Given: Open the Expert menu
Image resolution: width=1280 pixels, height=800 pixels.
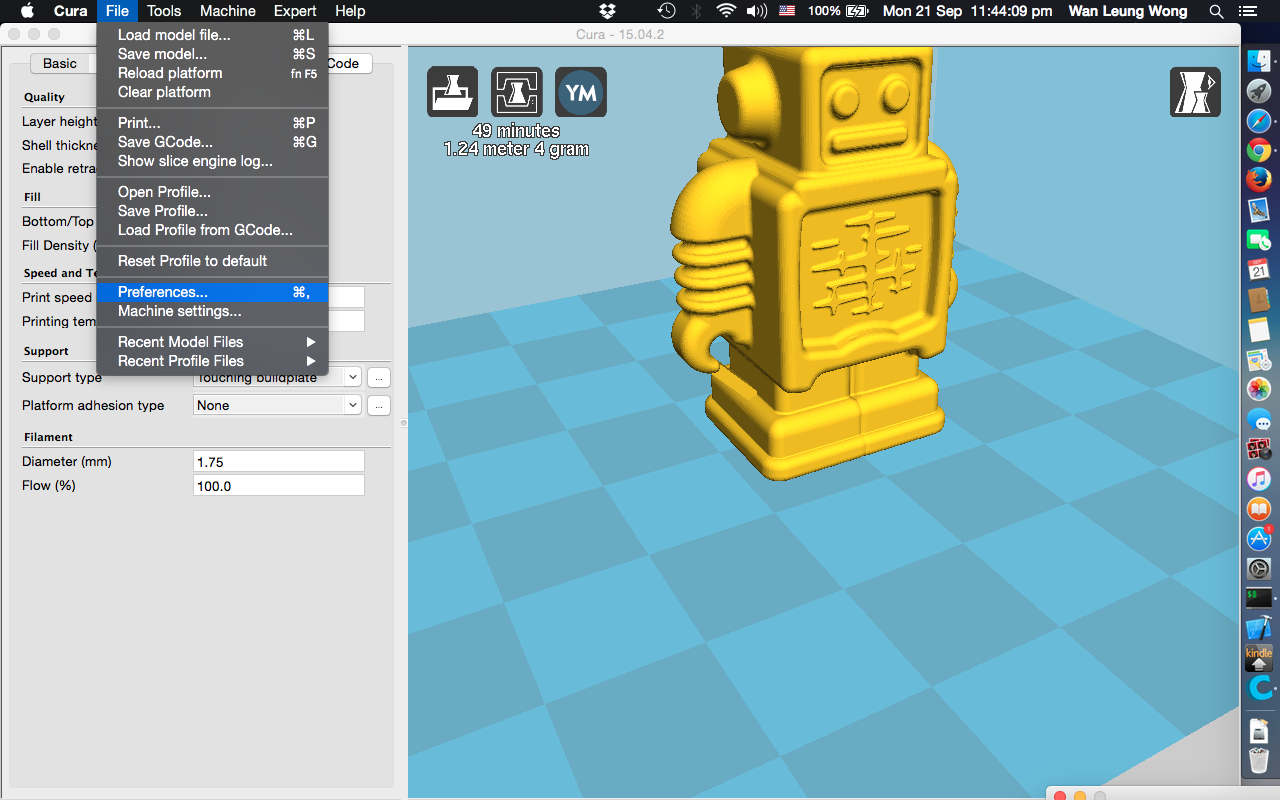Looking at the screenshot, I should (x=295, y=11).
